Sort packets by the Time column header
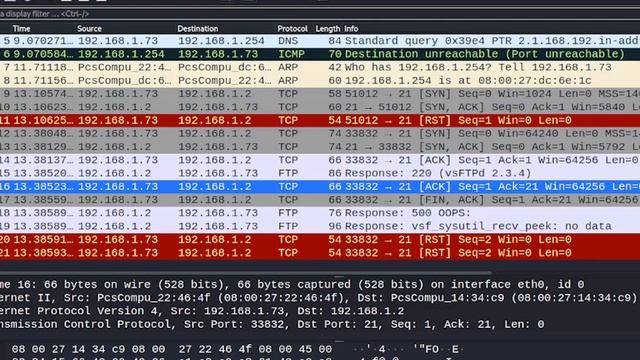The width and height of the screenshot is (640, 360). pyautogui.click(x=21, y=29)
